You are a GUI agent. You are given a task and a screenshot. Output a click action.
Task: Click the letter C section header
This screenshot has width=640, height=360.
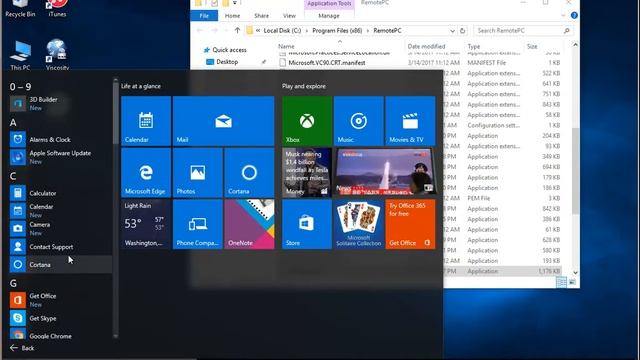13,176
